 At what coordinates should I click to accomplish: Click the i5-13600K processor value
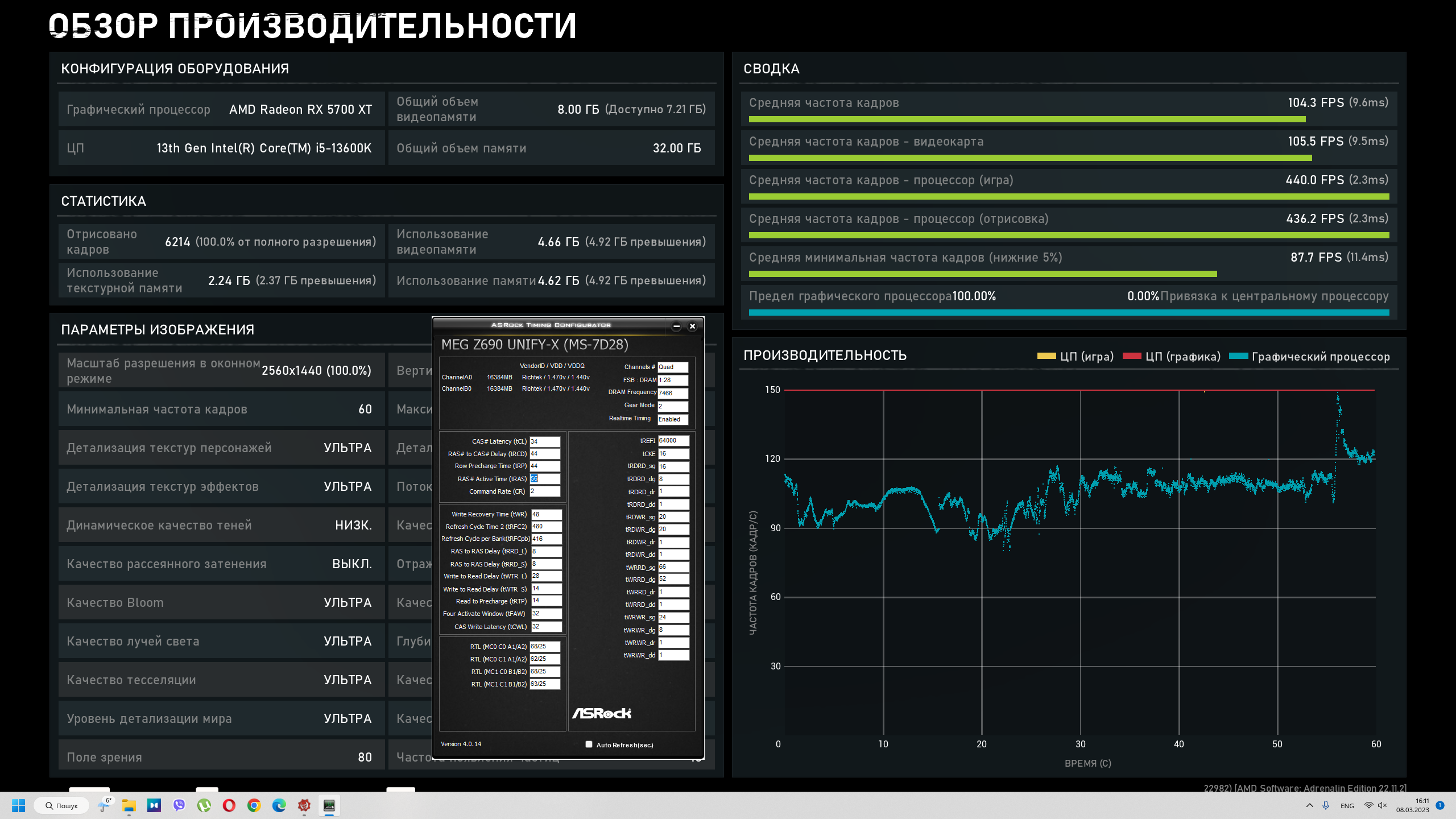pyautogui.click(x=264, y=148)
